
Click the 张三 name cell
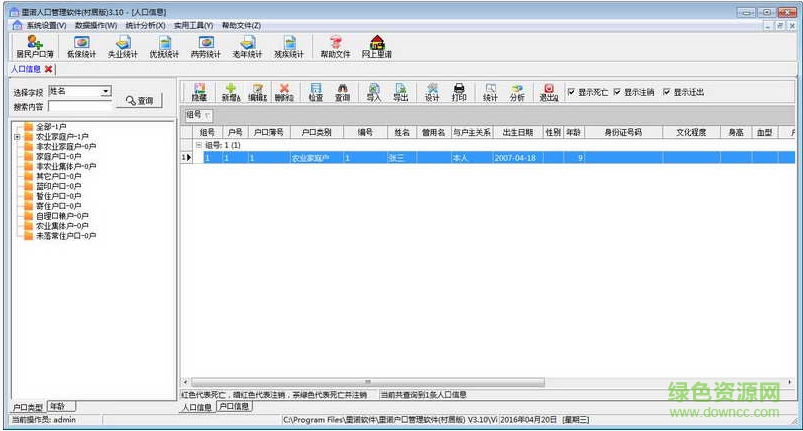pos(402,158)
